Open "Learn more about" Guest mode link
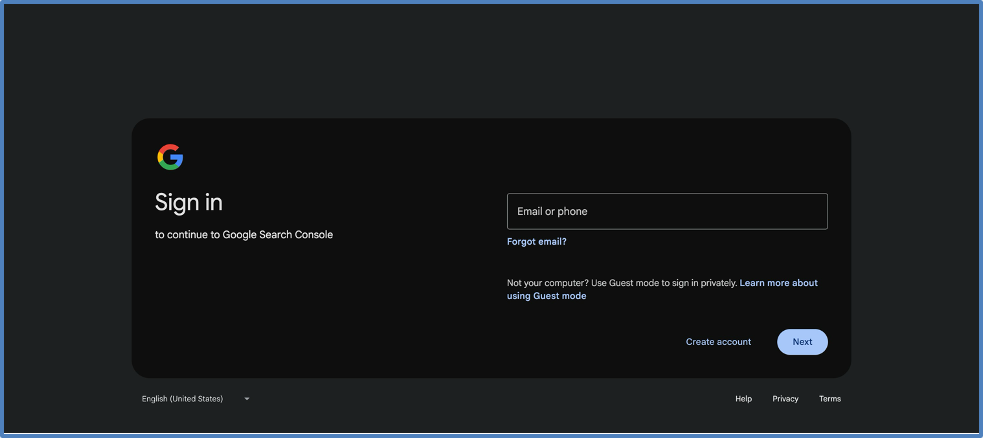The width and height of the screenshot is (983, 439). tap(778, 283)
